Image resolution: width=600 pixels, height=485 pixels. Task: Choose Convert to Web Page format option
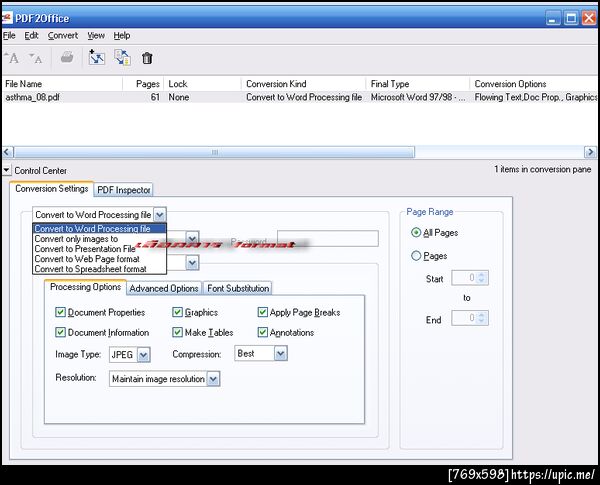[99, 259]
